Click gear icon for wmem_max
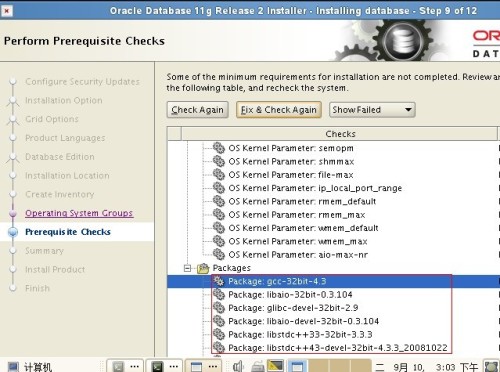This screenshot has height=372, width=500. pos(219,241)
